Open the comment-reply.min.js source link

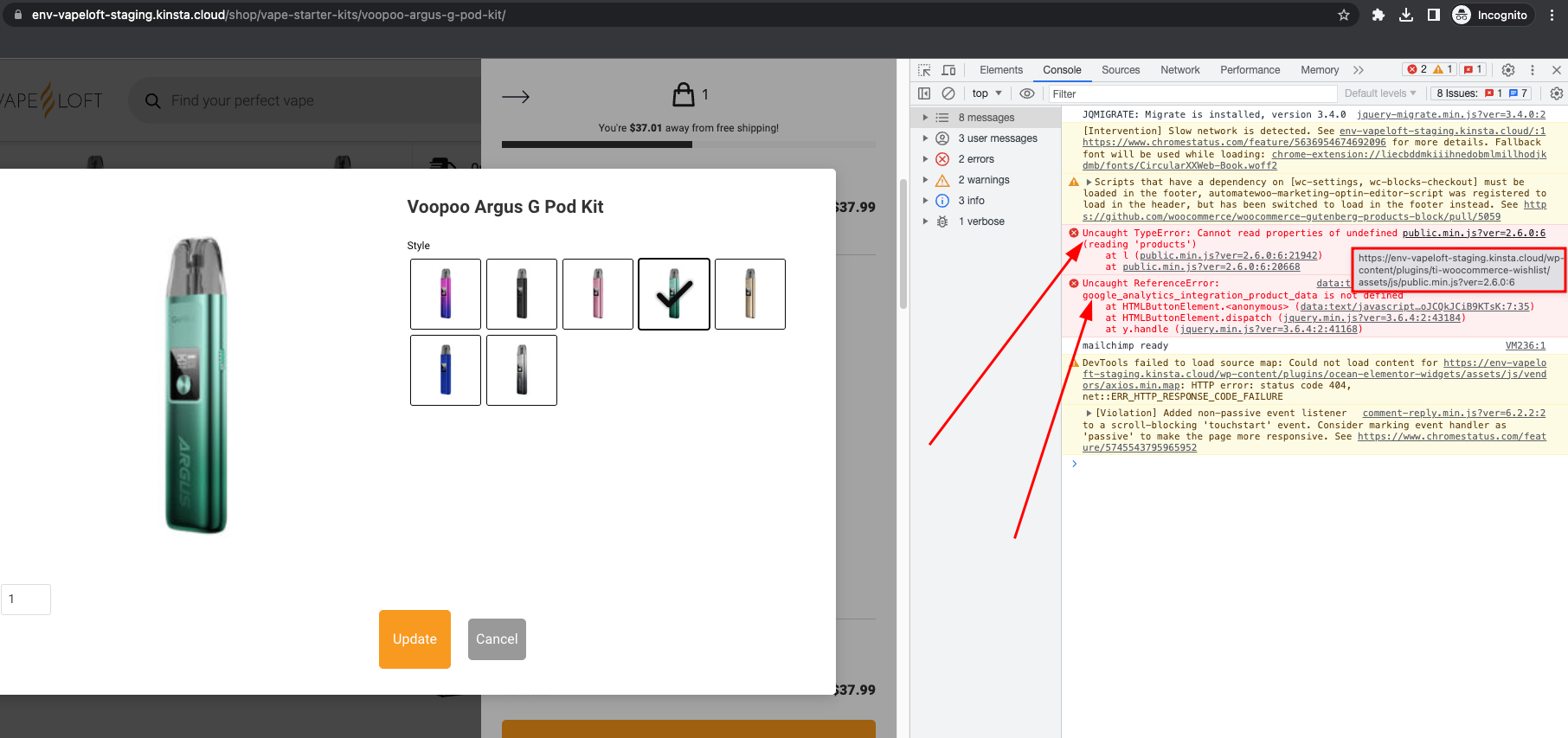coord(1454,414)
